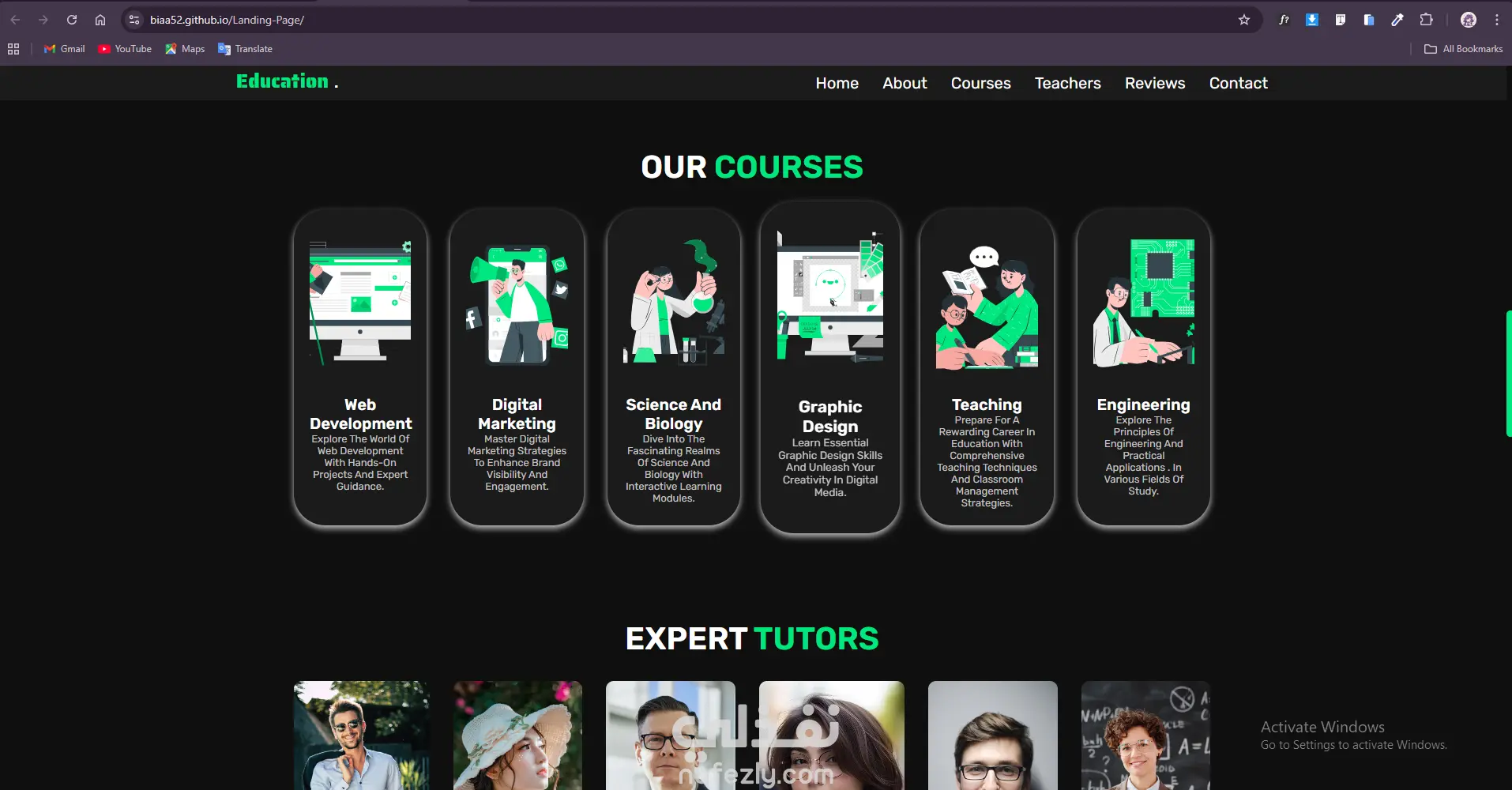Click the address bar URL field
Viewport: 1512px width, 790px height.
coord(679,20)
